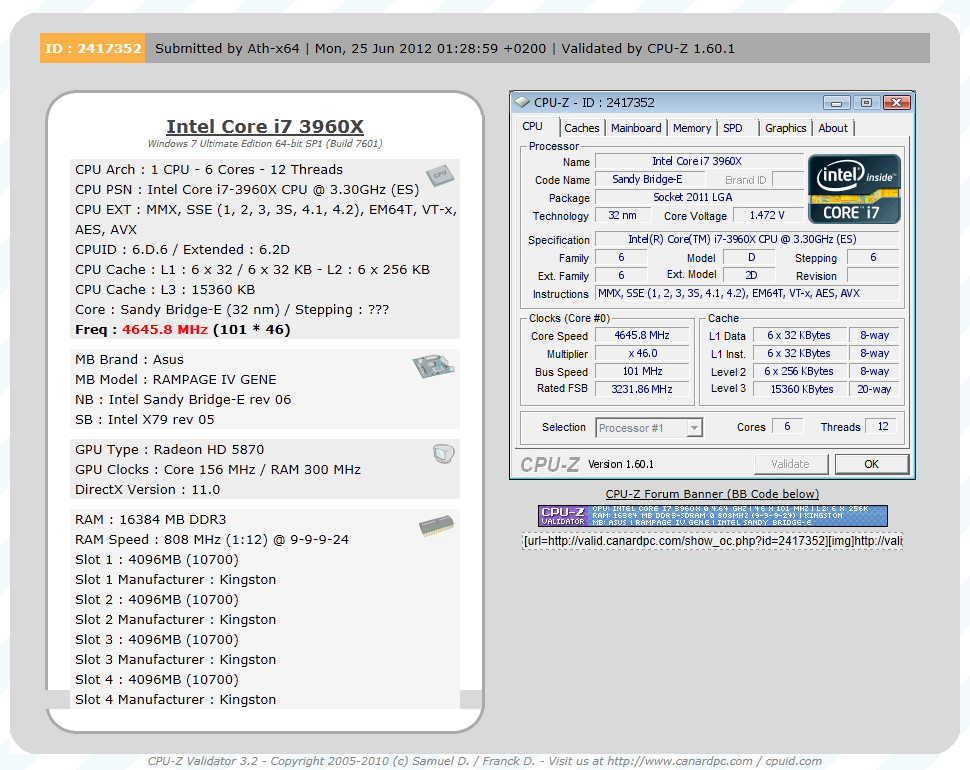Click the 'Version 1.60.1' label in CPU-Z
Viewport: 970px width, 770px height.
click(620, 464)
